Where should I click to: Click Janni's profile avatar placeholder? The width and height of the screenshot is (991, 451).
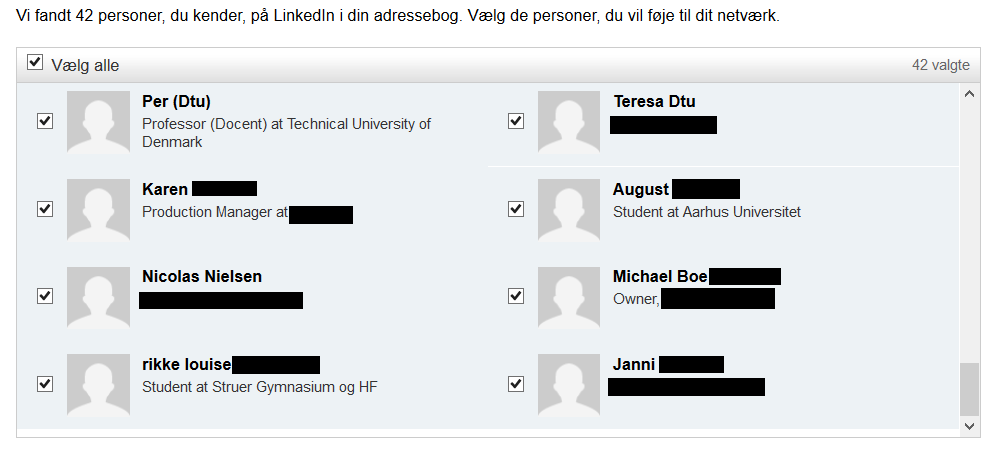pyautogui.click(x=569, y=384)
